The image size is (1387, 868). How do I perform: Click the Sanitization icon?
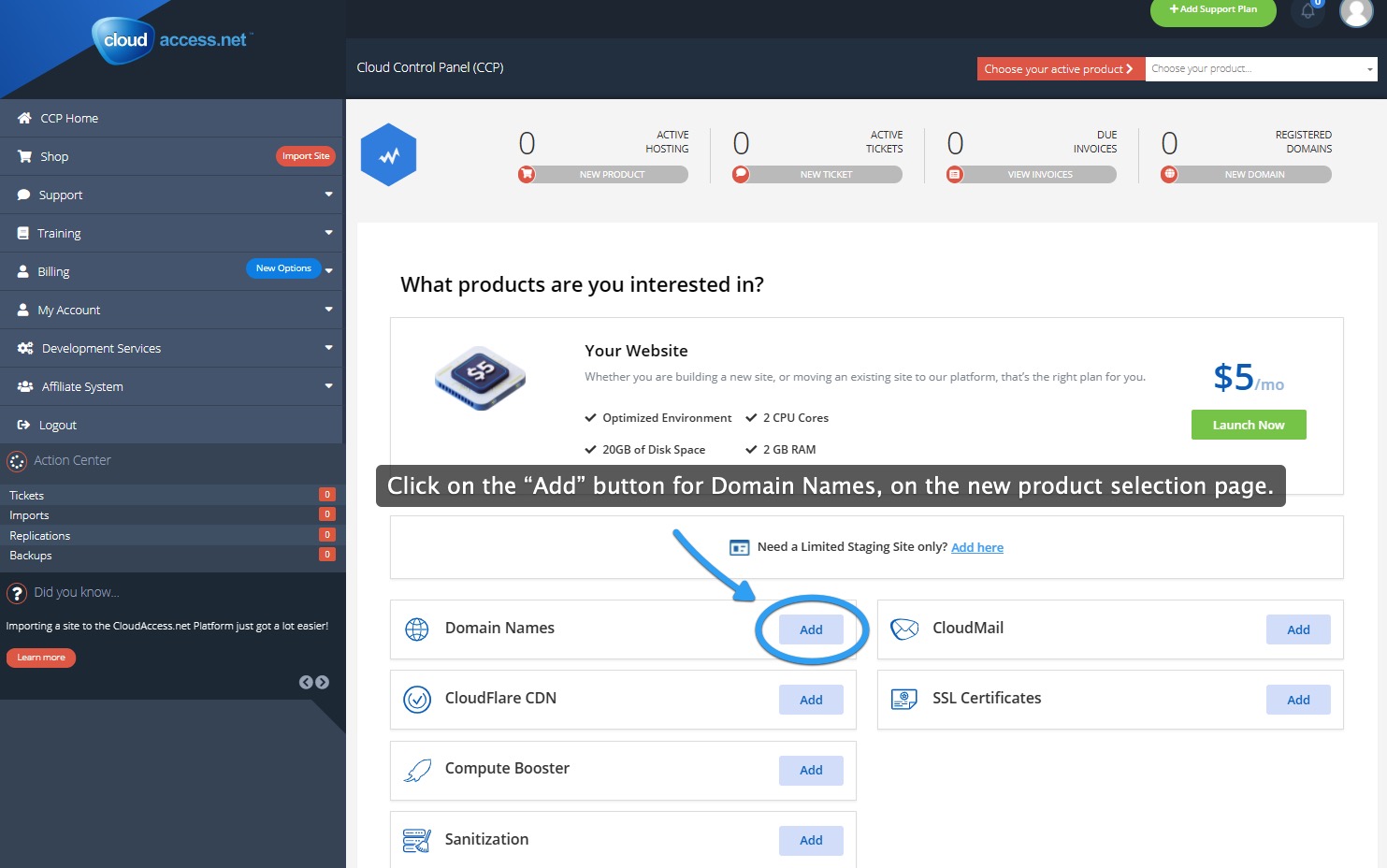(x=417, y=840)
